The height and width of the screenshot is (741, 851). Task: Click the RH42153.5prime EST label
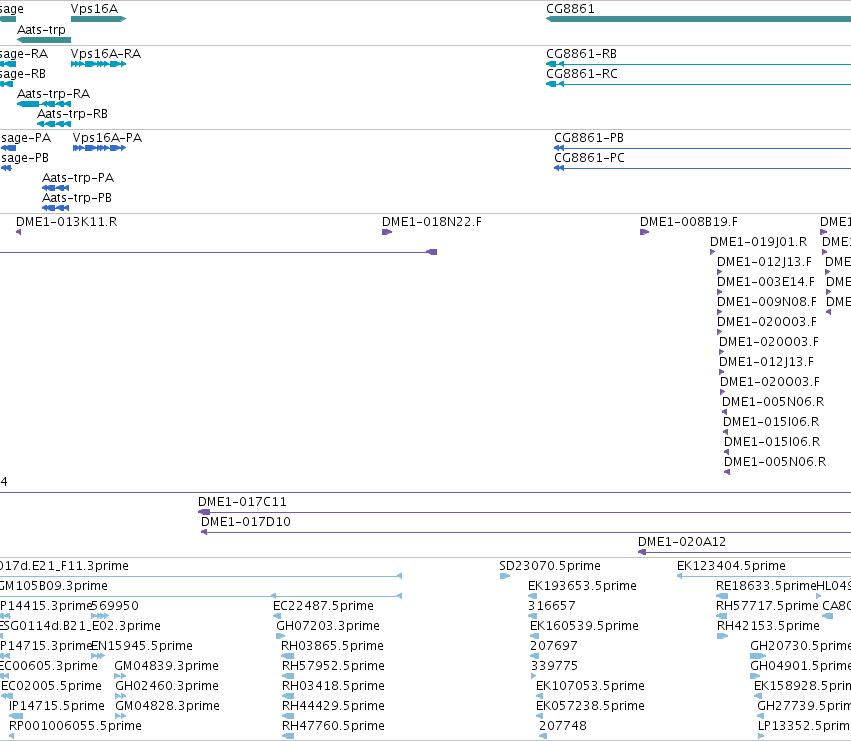(x=768, y=626)
